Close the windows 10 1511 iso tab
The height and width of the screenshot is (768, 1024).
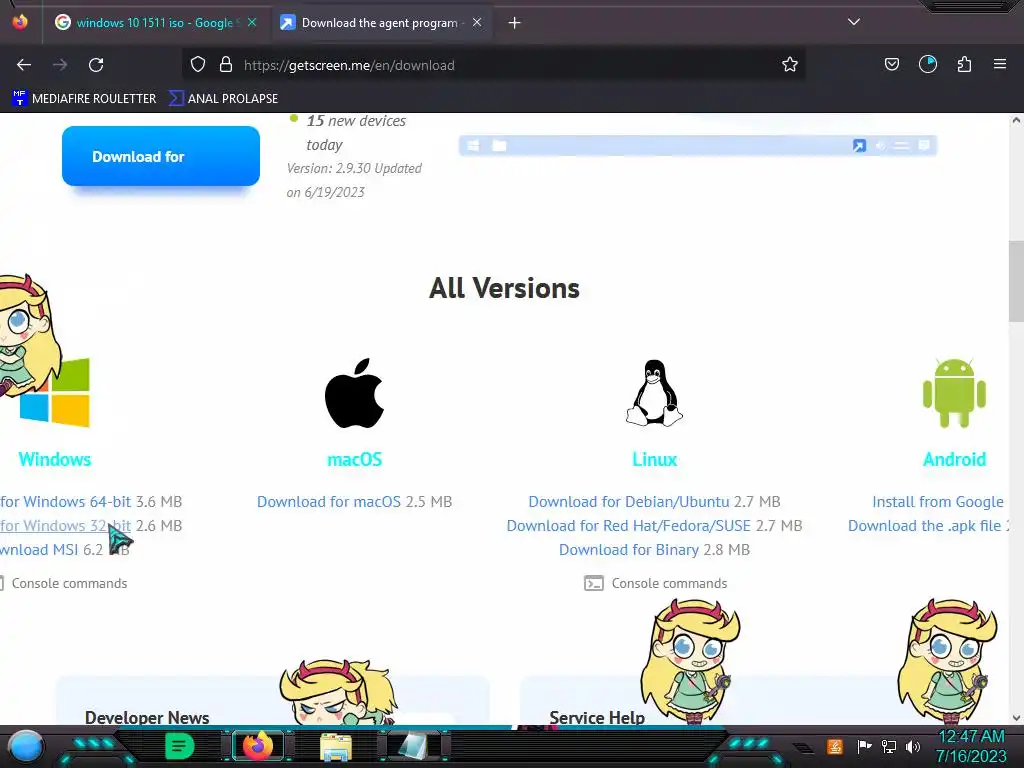[x=252, y=22]
